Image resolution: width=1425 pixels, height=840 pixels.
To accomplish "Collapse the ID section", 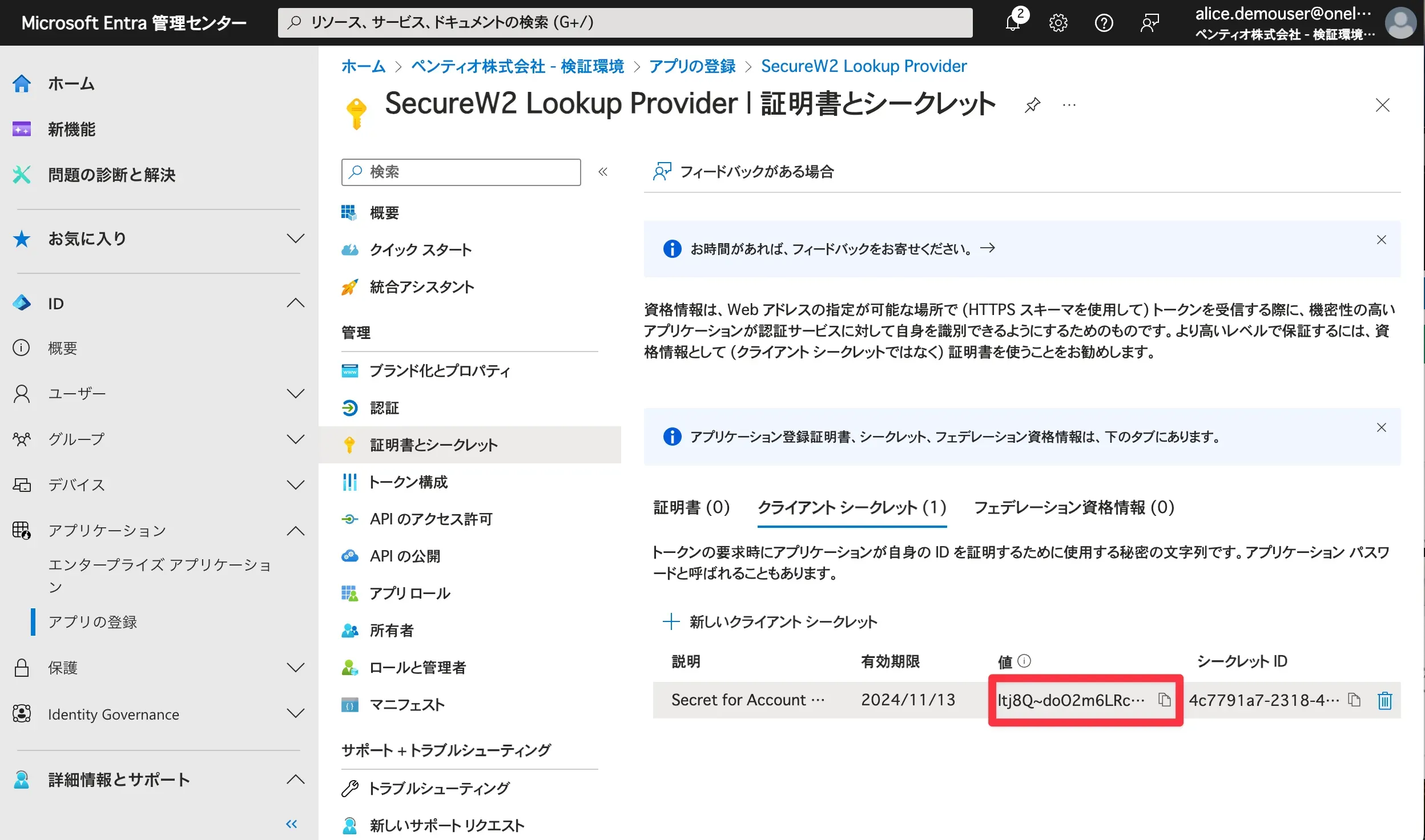I will (x=295, y=303).
